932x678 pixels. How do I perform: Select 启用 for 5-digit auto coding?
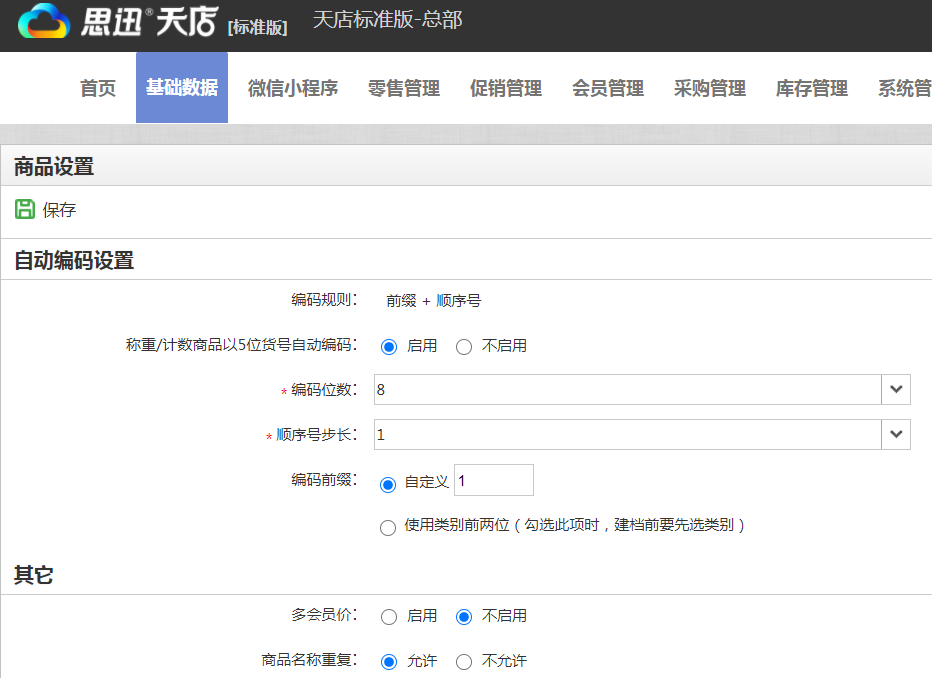pyautogui.click(x=387, y=346)
